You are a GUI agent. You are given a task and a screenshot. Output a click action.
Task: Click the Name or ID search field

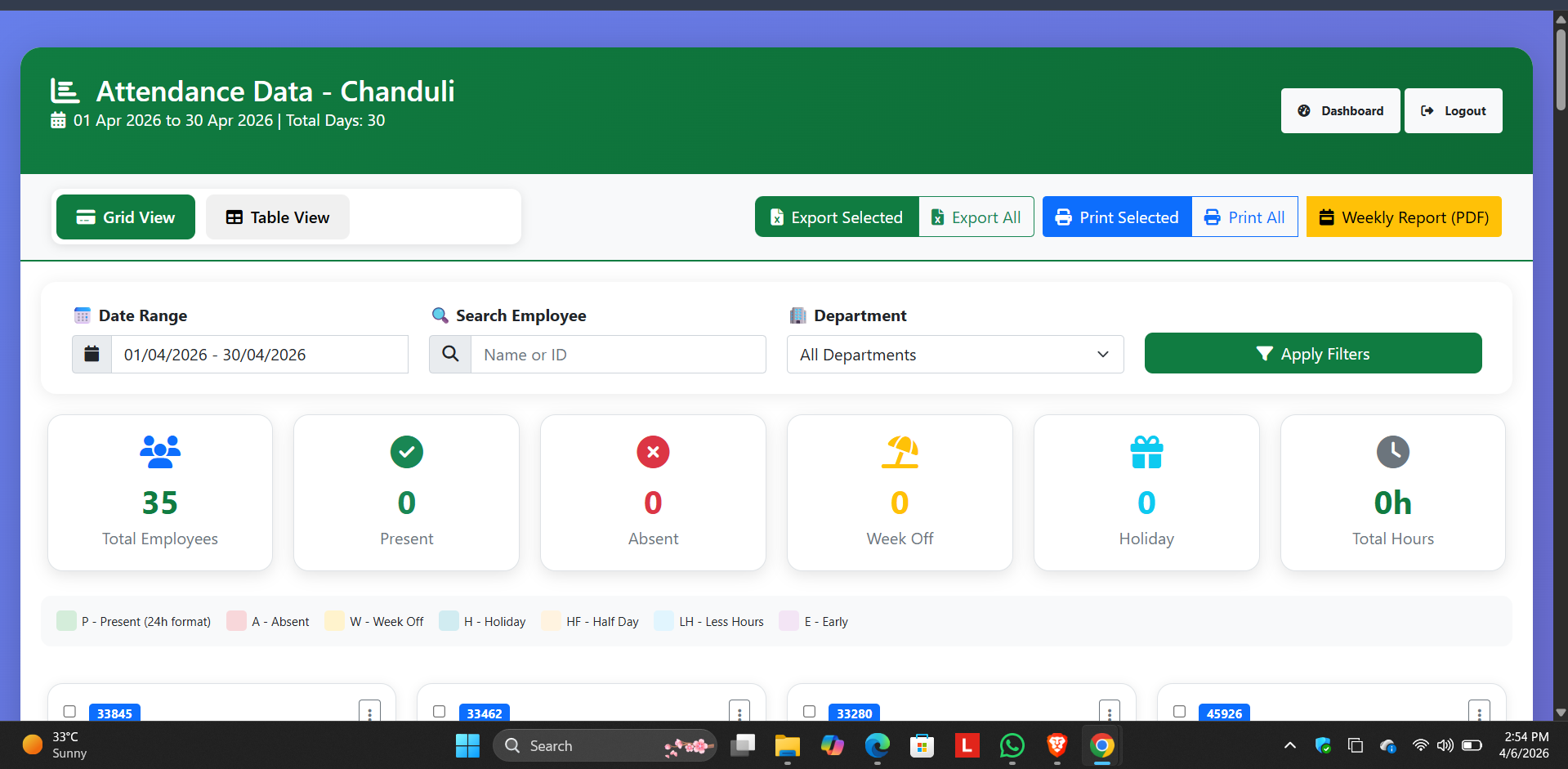pos(618,354)
